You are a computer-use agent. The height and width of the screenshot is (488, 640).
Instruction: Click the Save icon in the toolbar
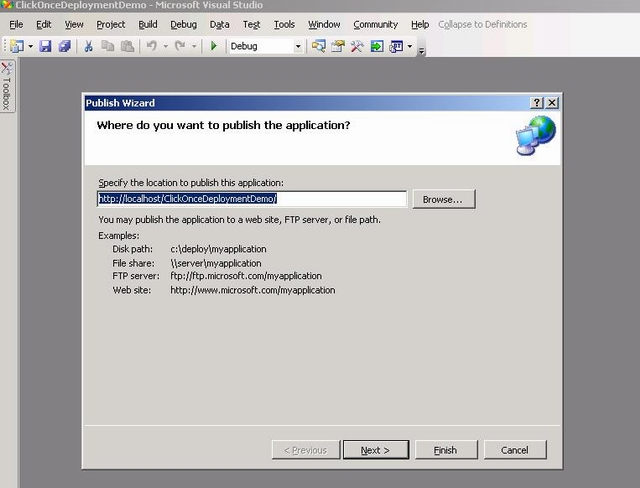pos(45,46)
